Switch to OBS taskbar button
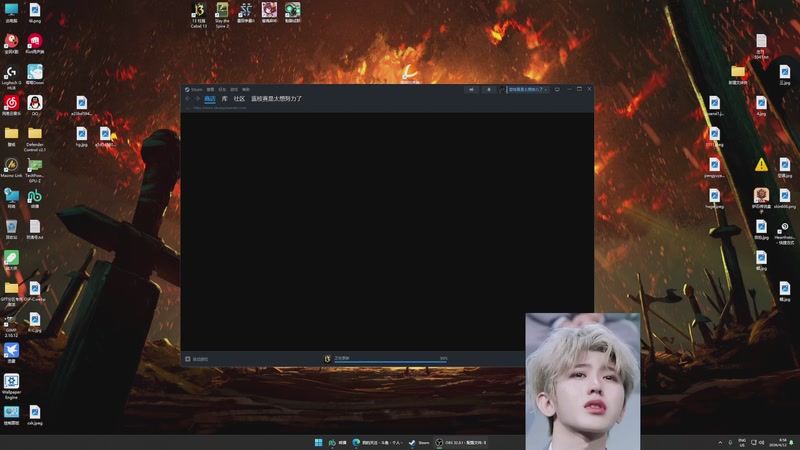 click(461, 442)
